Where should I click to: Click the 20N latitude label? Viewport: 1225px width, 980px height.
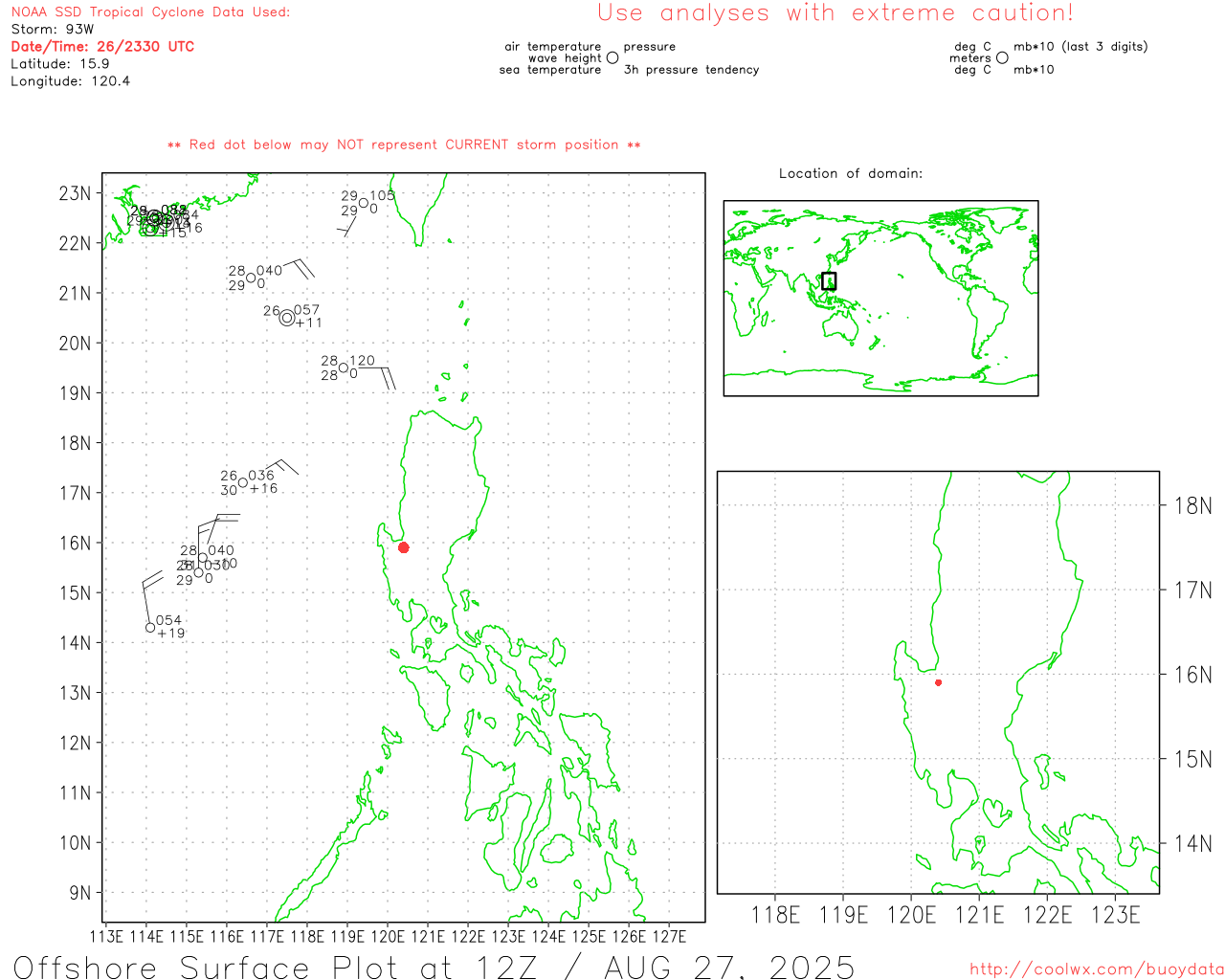pyautogui.click(x=75, y=343)
